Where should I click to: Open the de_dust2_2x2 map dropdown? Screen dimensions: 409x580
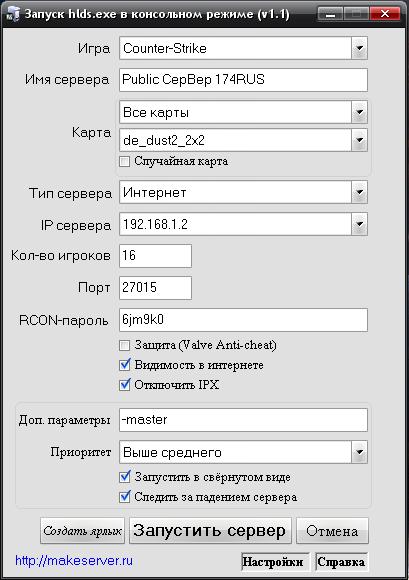coord(243,140)
